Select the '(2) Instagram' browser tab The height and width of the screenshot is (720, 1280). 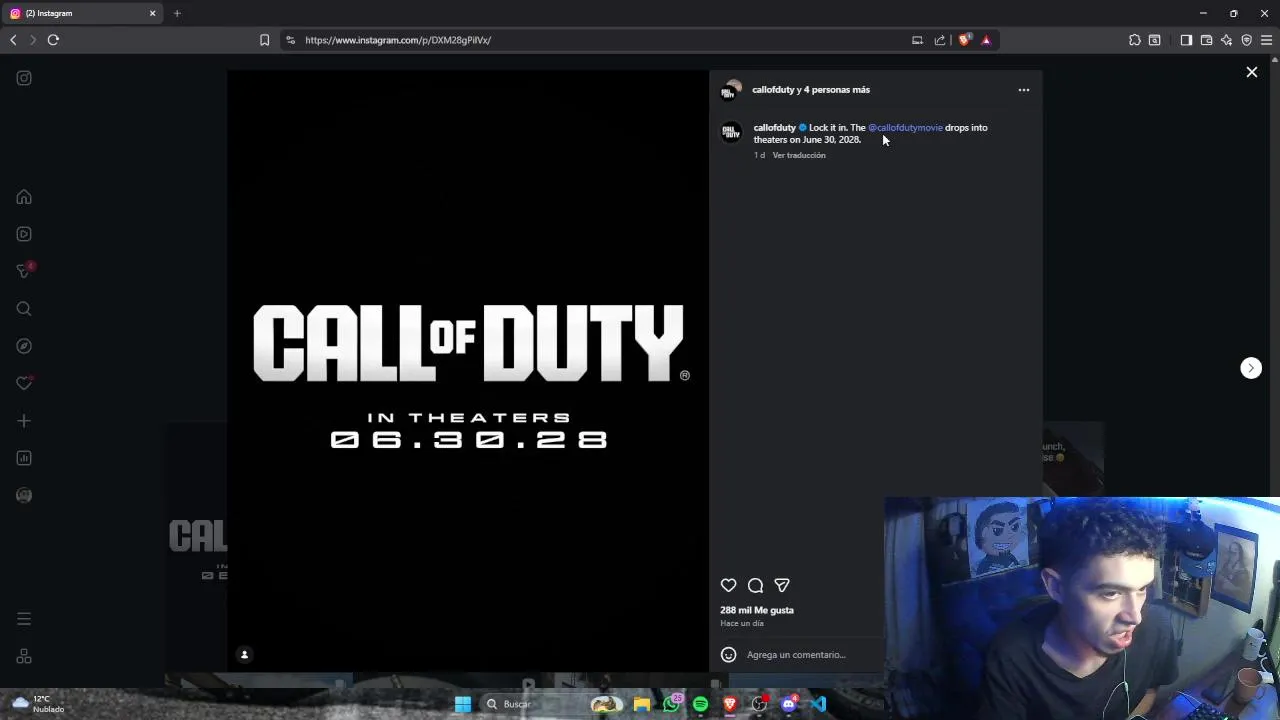click(x=82, y=13)
